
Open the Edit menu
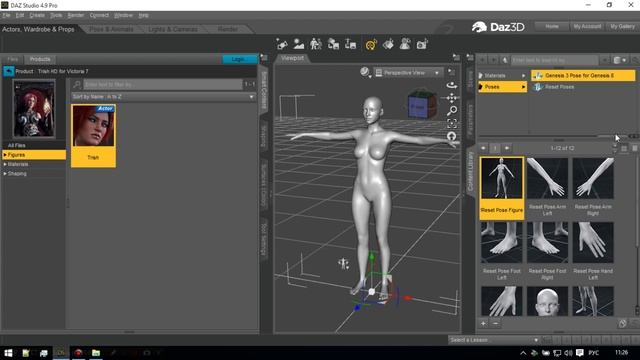coord(20,15)
